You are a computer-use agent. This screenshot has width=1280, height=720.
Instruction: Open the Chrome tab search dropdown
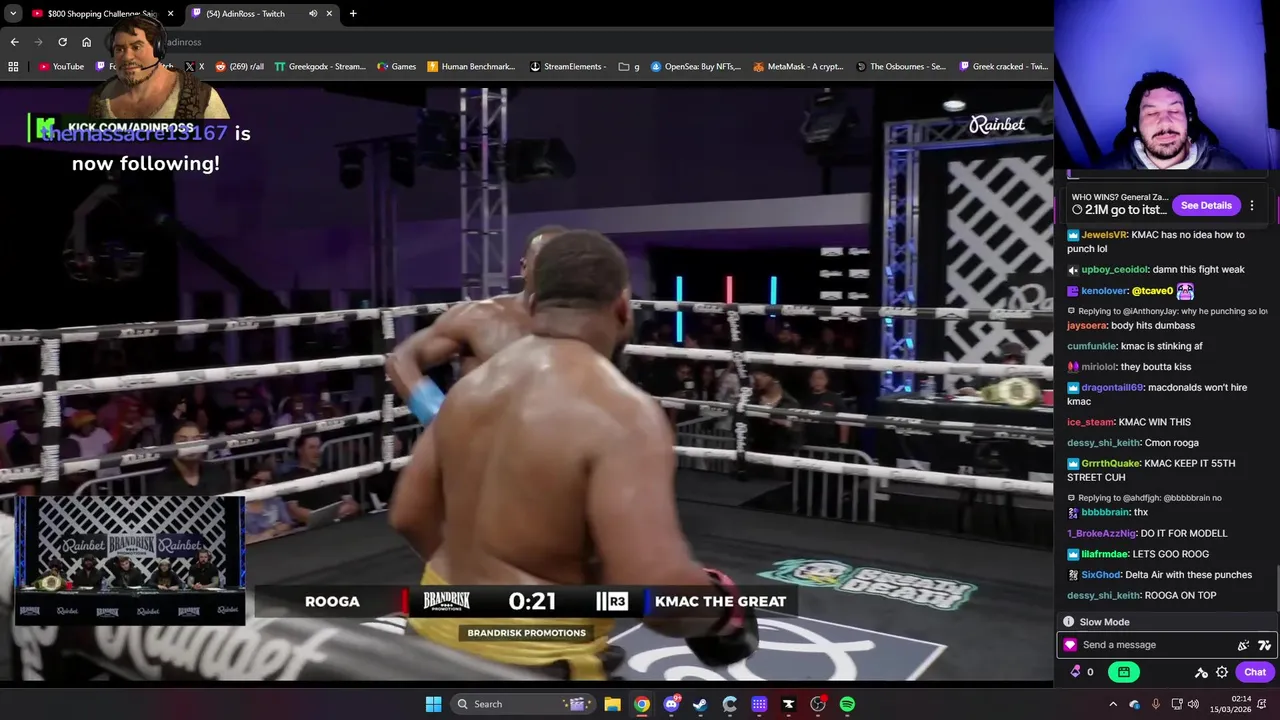pos(13,13)
